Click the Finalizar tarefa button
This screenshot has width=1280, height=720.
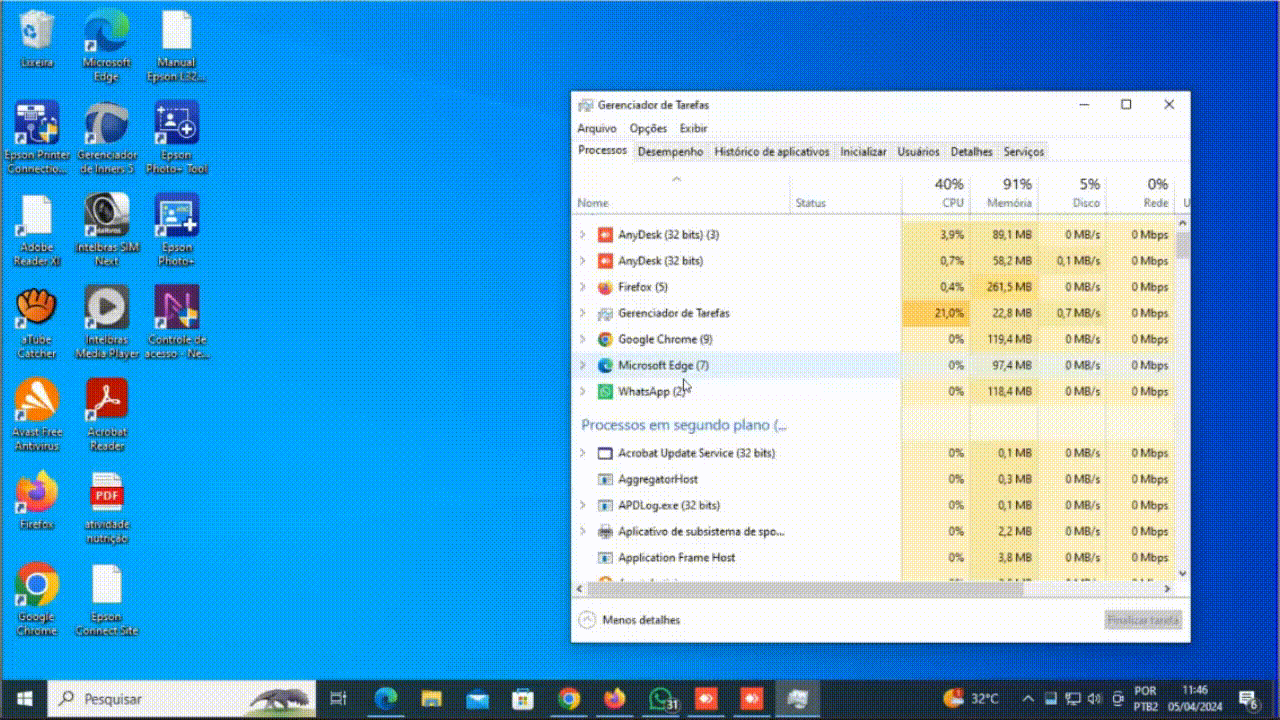click(1143, 620)
